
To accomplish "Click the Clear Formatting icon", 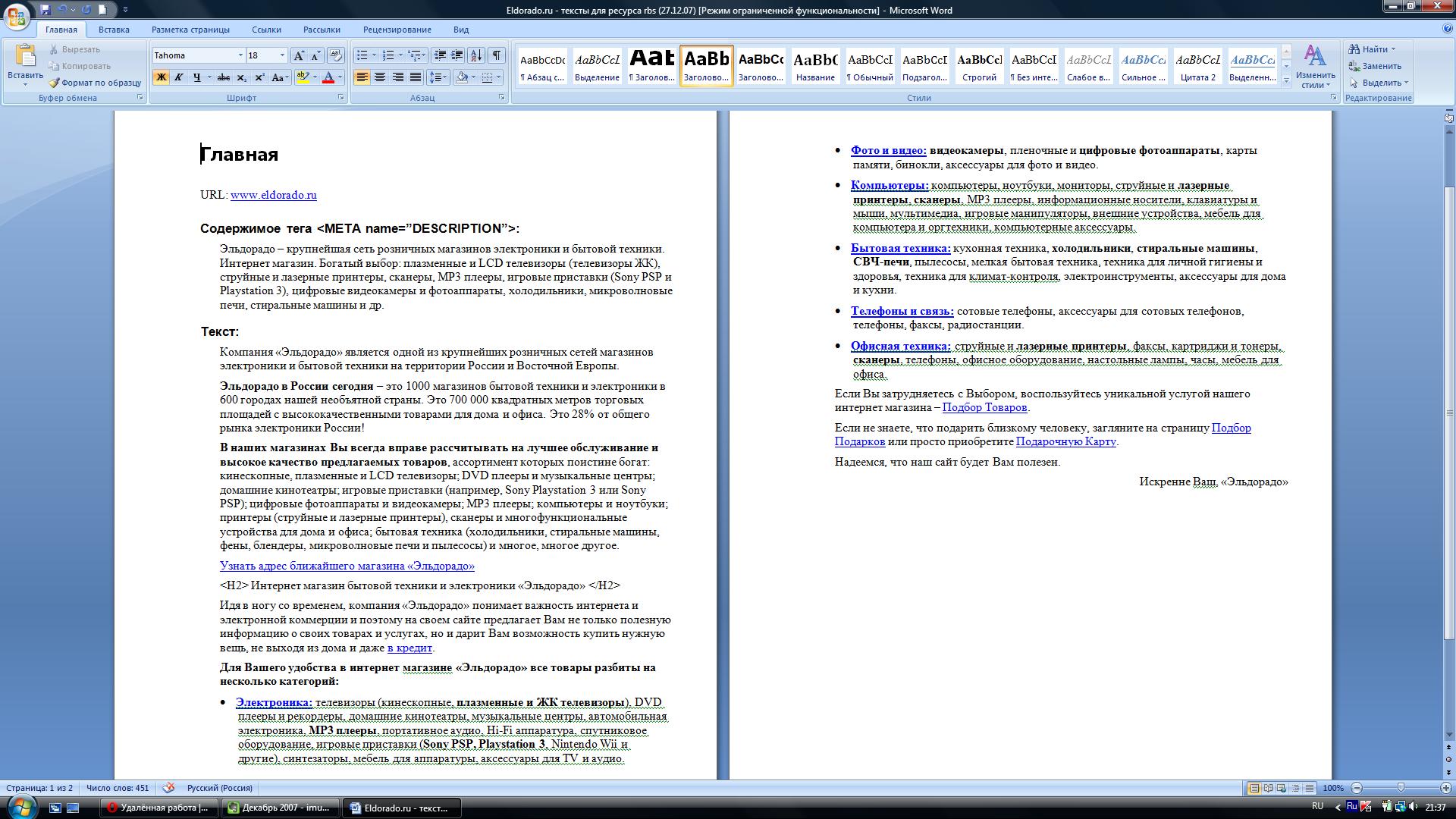I will 336,55.
